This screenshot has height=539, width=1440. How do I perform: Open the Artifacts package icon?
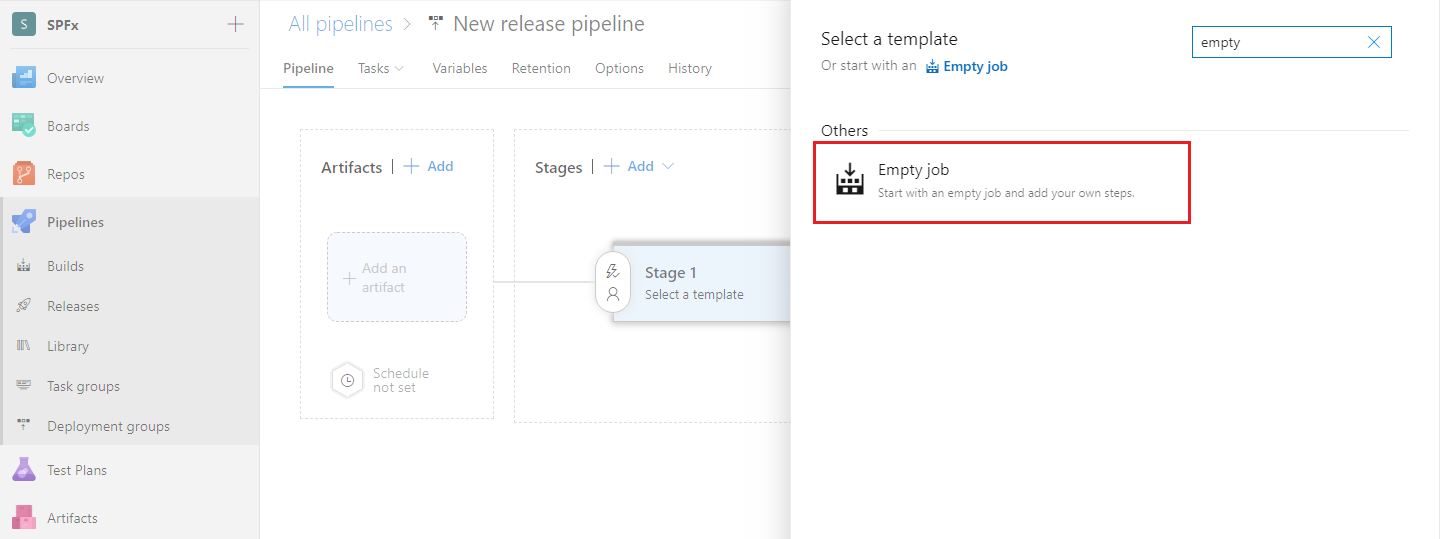[x=24, y=518]
